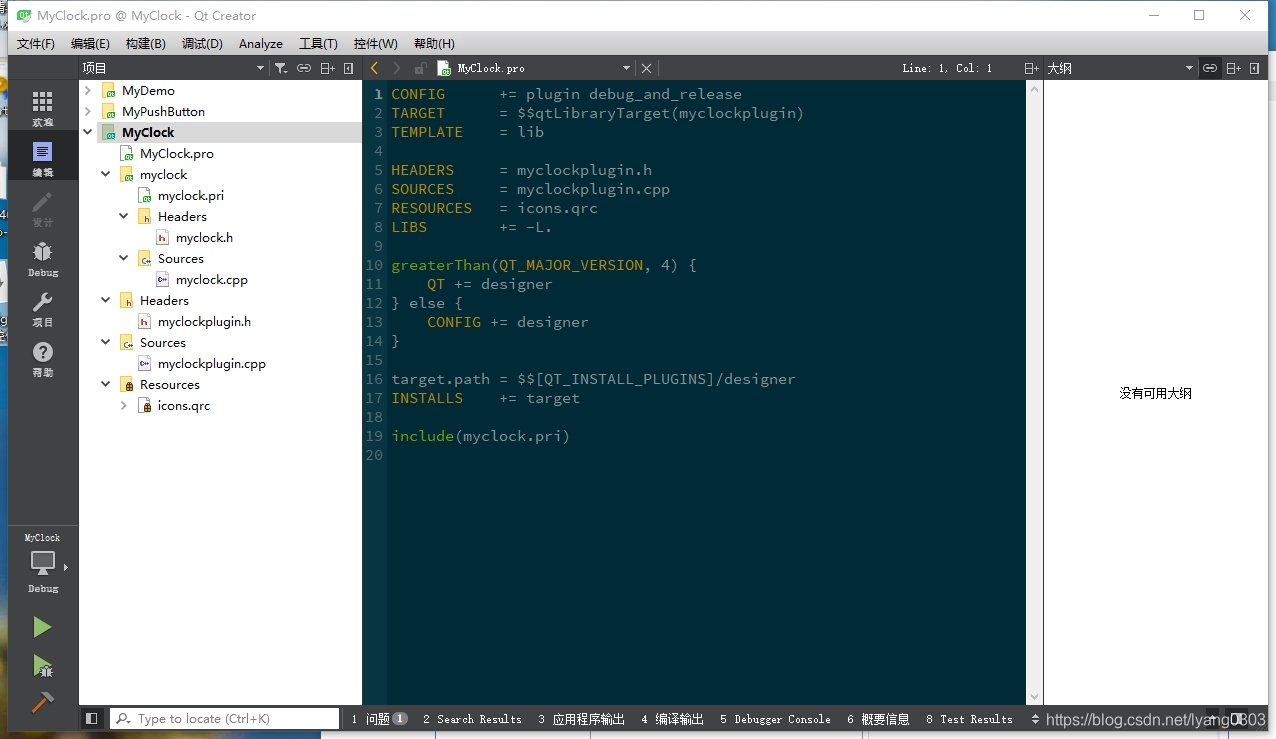The width and height of the screenshot is (1276, 739).
Task: Open the Help mode question-mark icon
Action: (43, 358)
